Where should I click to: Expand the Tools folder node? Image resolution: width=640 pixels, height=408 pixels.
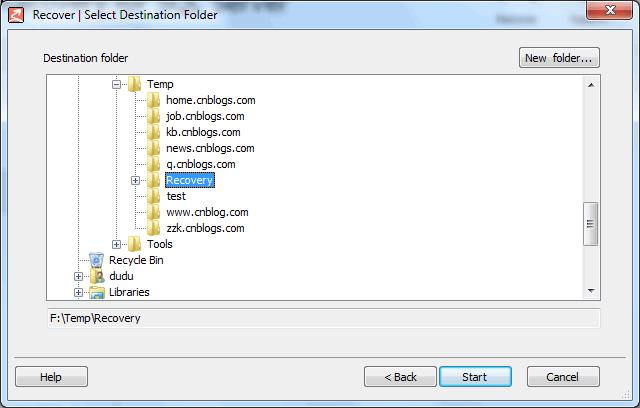[117, 244]
